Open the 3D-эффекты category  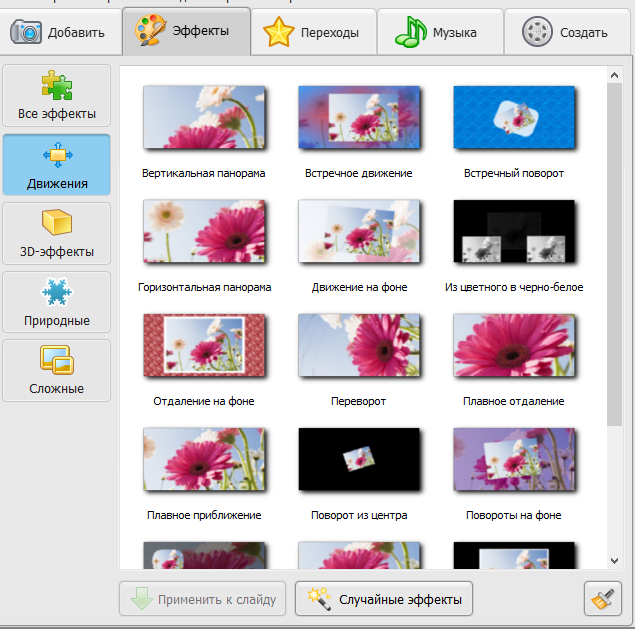coord(57,234)
